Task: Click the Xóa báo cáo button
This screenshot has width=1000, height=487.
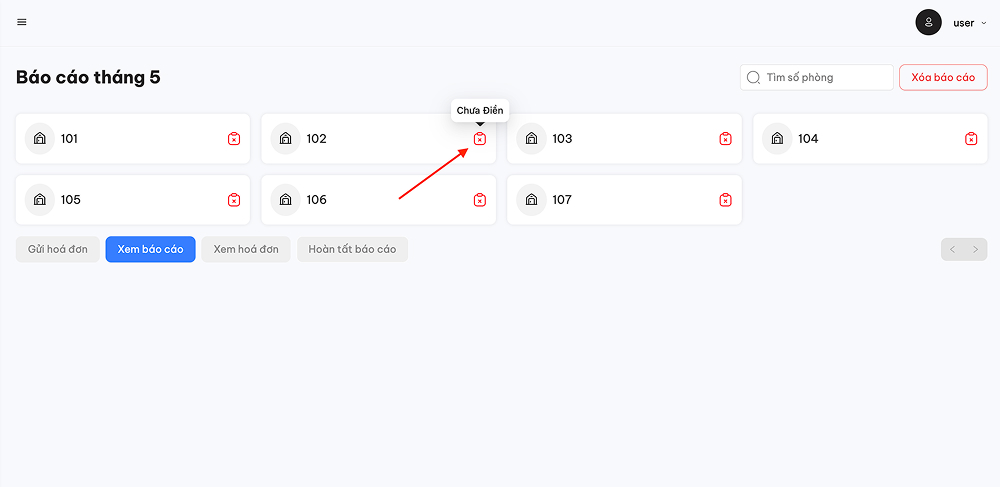Action: point(943,77)
